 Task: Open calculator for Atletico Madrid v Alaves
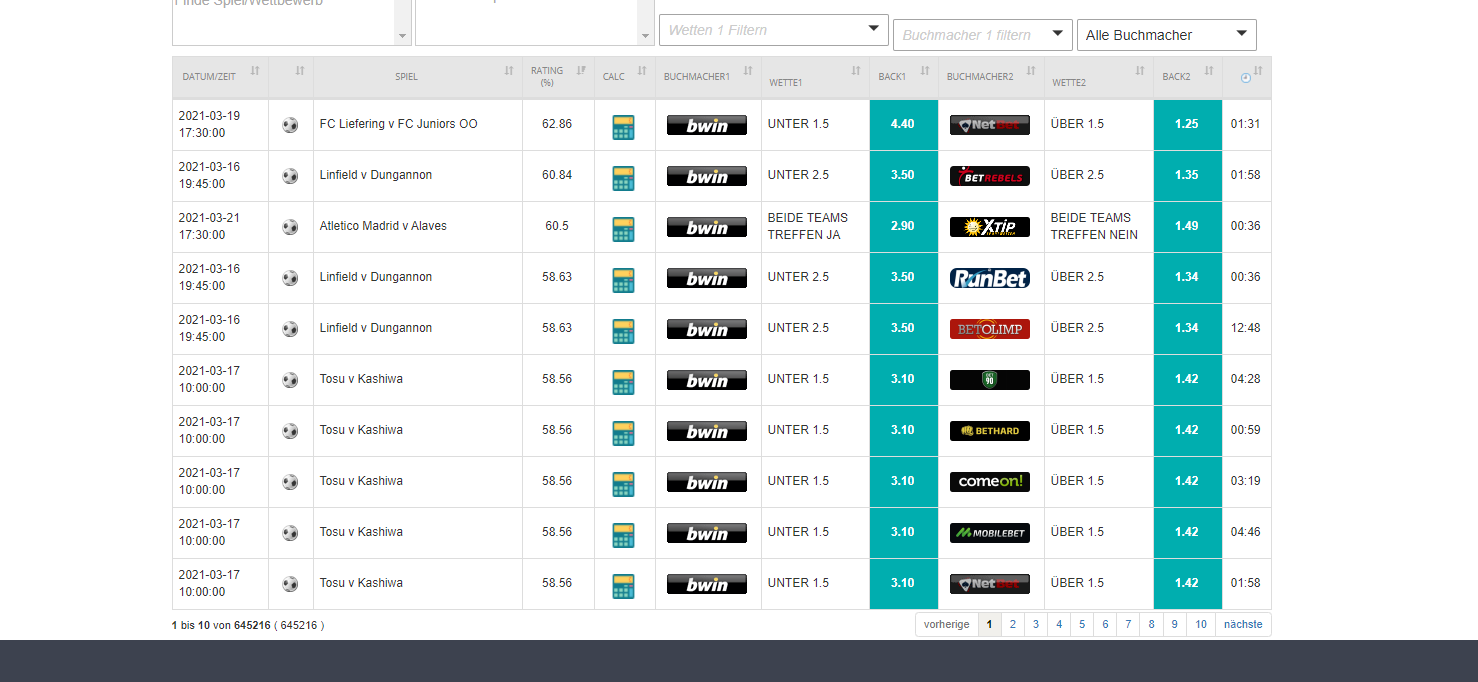pyautogui.click(x=624, y=229)
